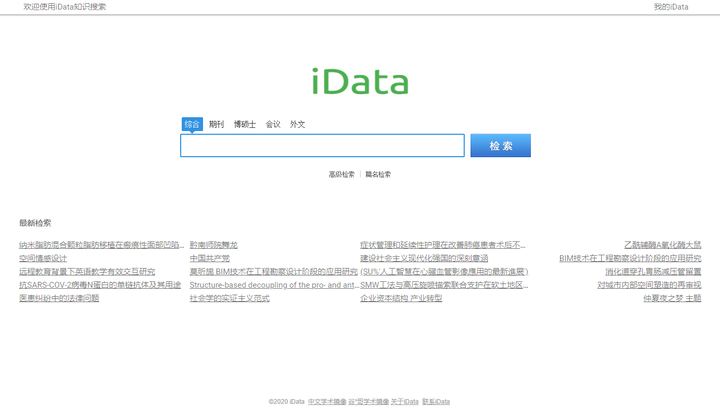Open the 关于iData footer link

click(405, 402)
